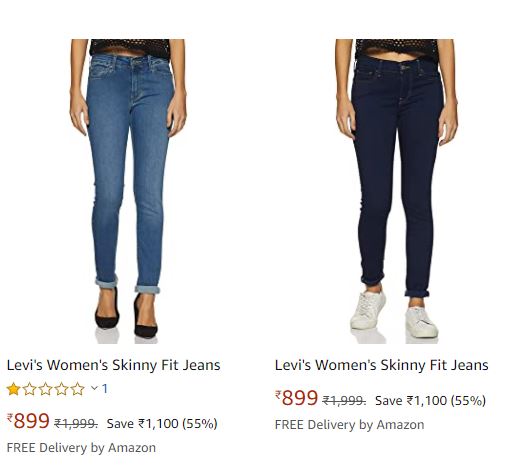514x473 pixels.
Task: Click the white sneakers in the navy jeans photo
Action: point(394,315)
